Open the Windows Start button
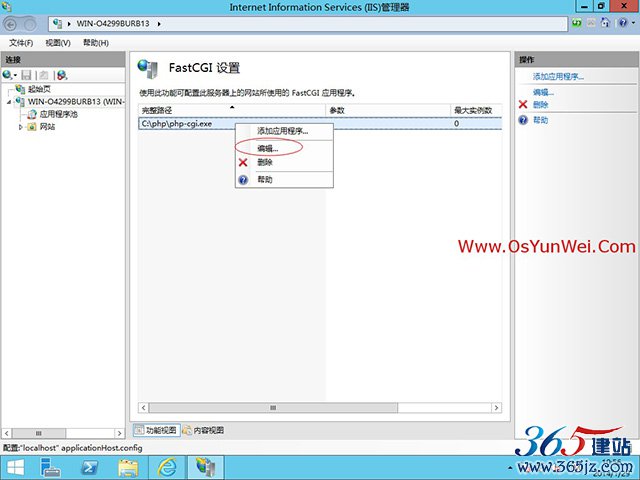This screenshot has height=480, width=640. (15, 468)
